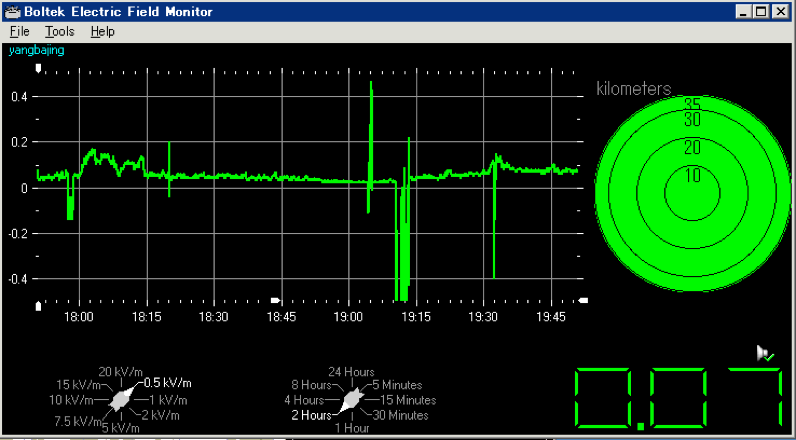This screenshot has width=796, height=440.
Task: Open the Tools menu
Action: [x=59, y=31]
